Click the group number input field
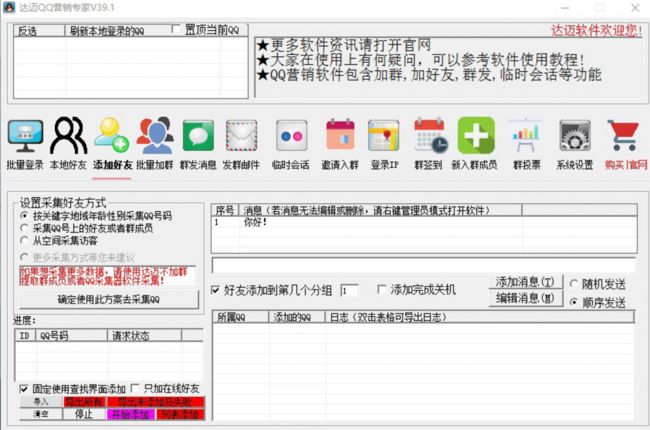 point(349,290)
